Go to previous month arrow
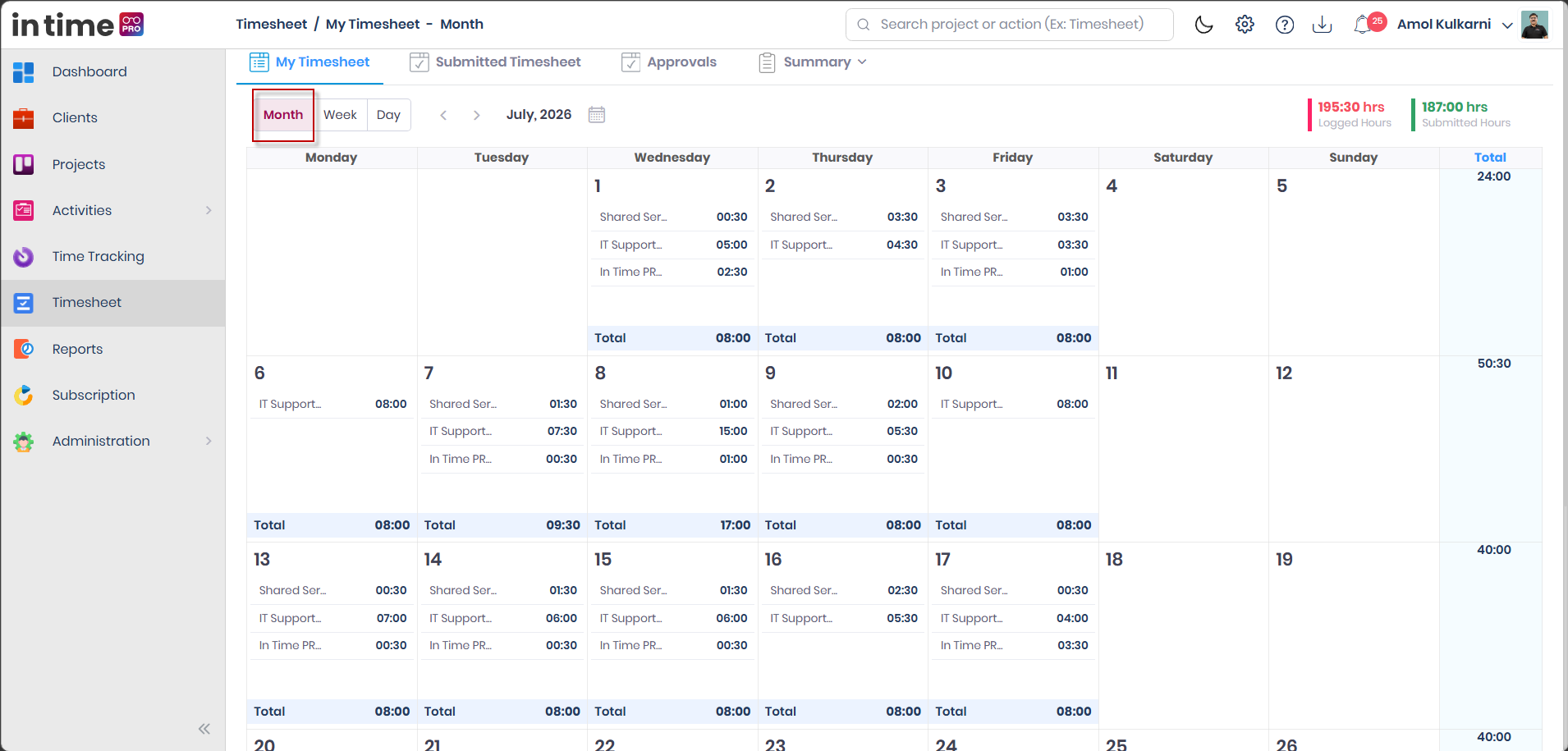Image resolution: width=1568 pixels, height=751 pixels. click(x=443, y=115)
